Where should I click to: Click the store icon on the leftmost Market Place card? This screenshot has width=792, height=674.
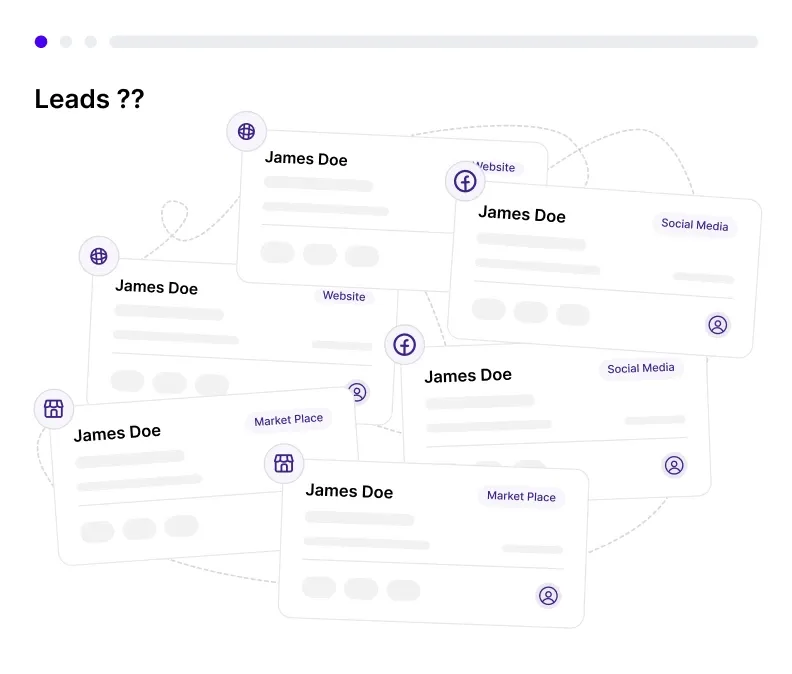[x=54, y=408]
